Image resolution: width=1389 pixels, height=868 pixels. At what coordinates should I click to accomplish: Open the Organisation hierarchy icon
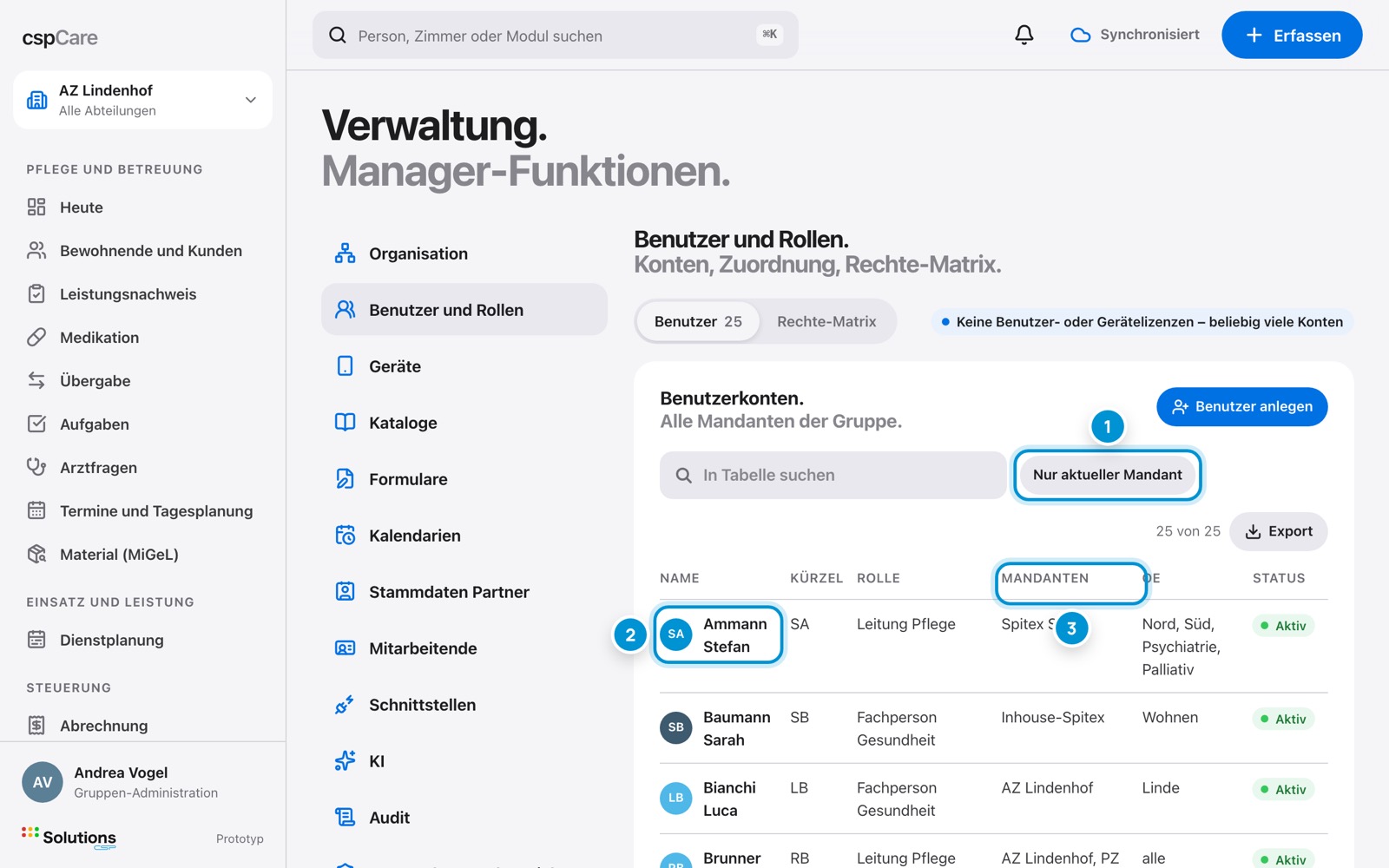[x=345, y=253]
